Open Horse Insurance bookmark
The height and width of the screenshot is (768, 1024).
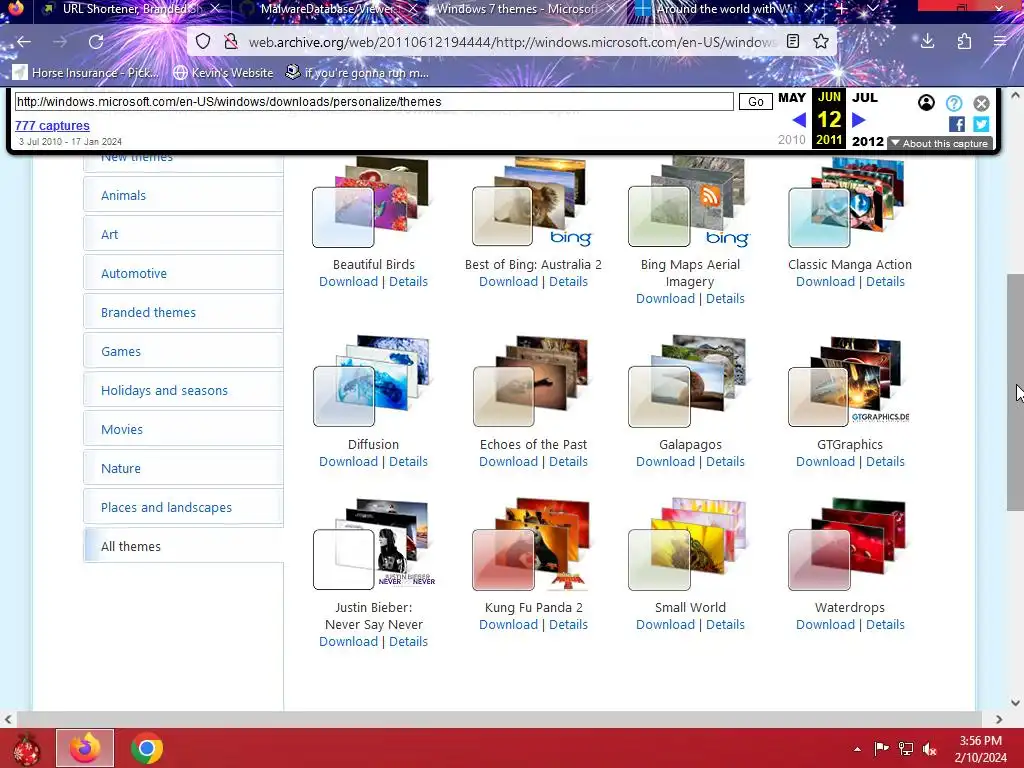(86, 72)
